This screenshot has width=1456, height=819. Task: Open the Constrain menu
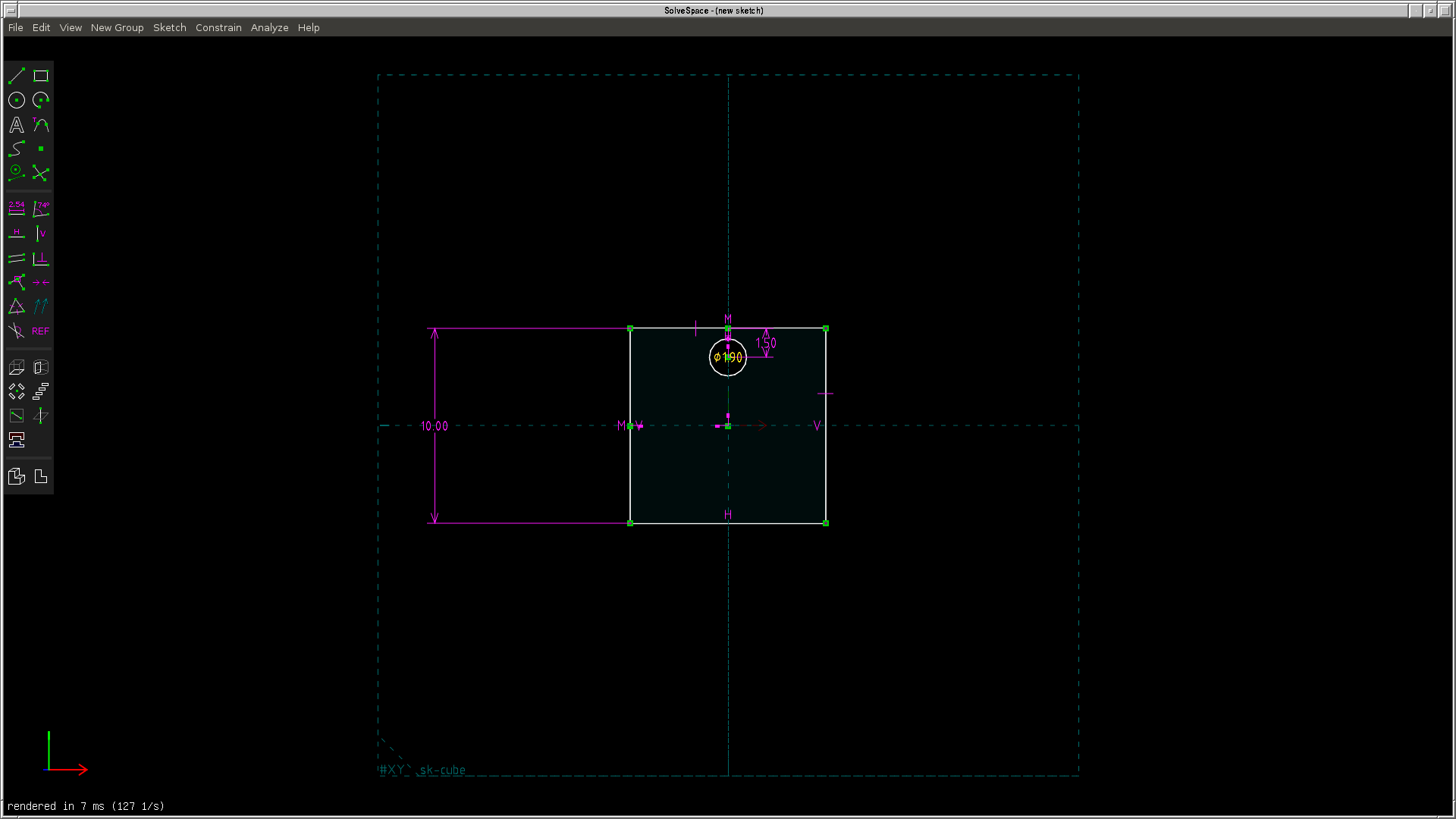[x=218, y=27]
